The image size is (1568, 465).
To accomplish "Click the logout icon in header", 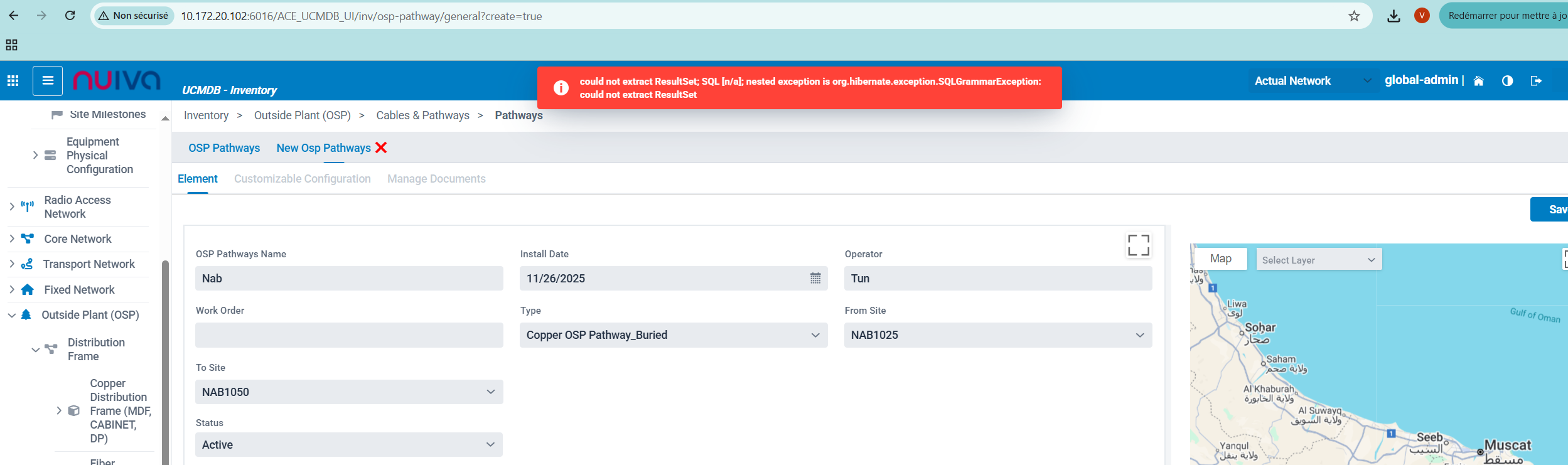I will tap(1536, 81).
